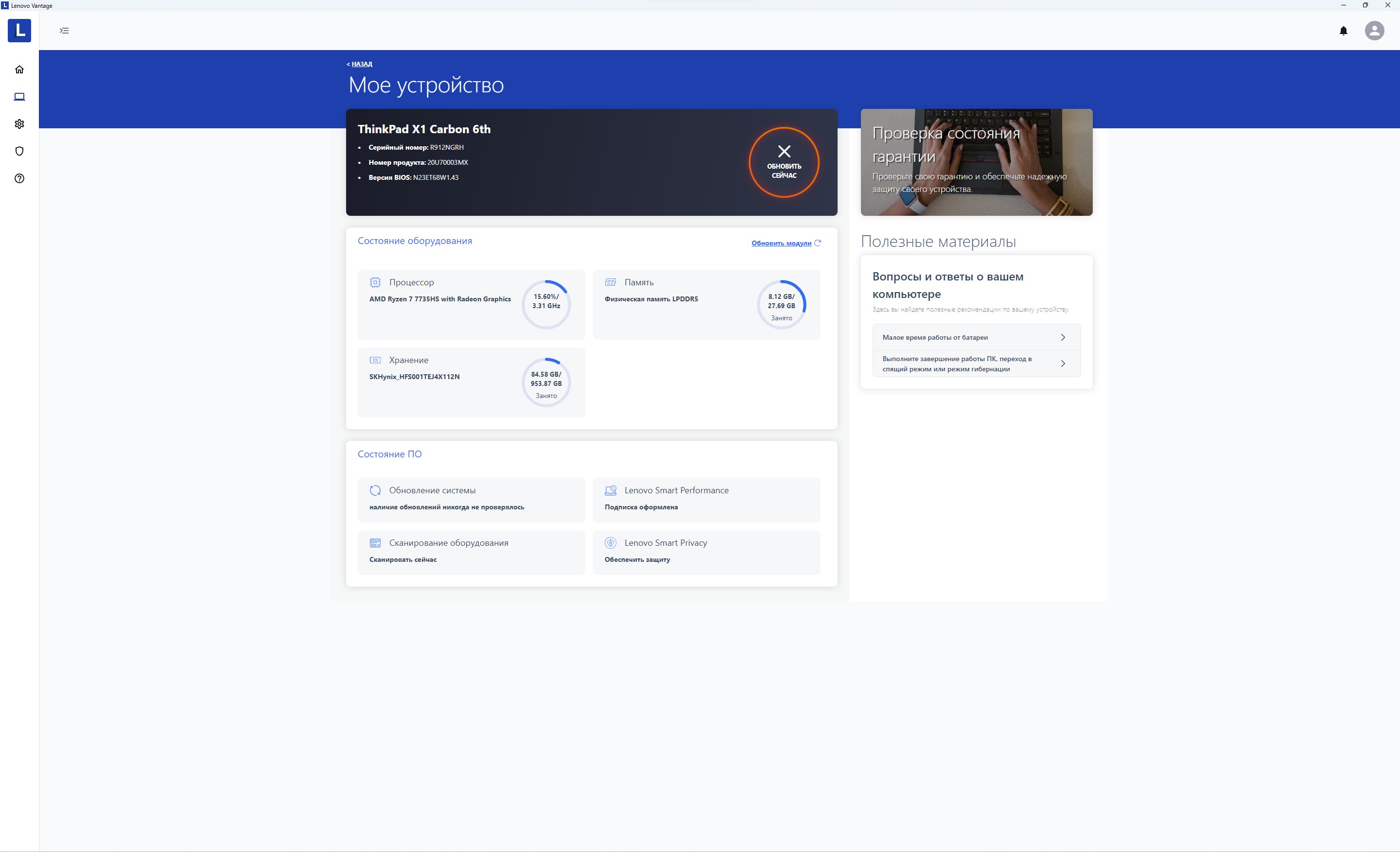Open device settings gear in sidebar
This screenshot has height=852, width=1400.
pos(19,124)
